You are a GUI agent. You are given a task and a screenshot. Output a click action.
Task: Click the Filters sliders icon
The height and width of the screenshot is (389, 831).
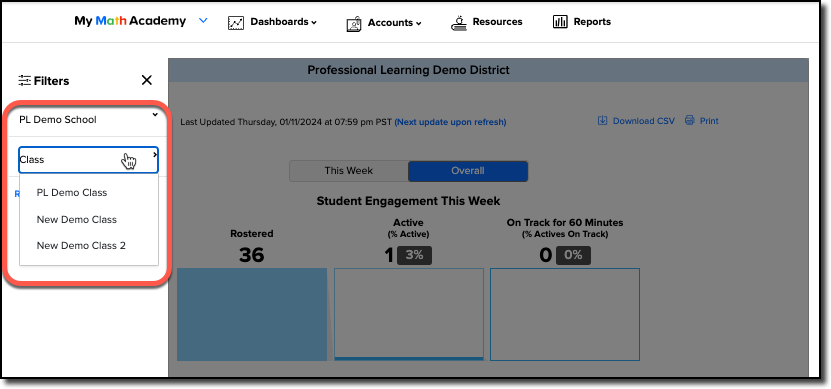pyautogui.click(x=24, y=81)
